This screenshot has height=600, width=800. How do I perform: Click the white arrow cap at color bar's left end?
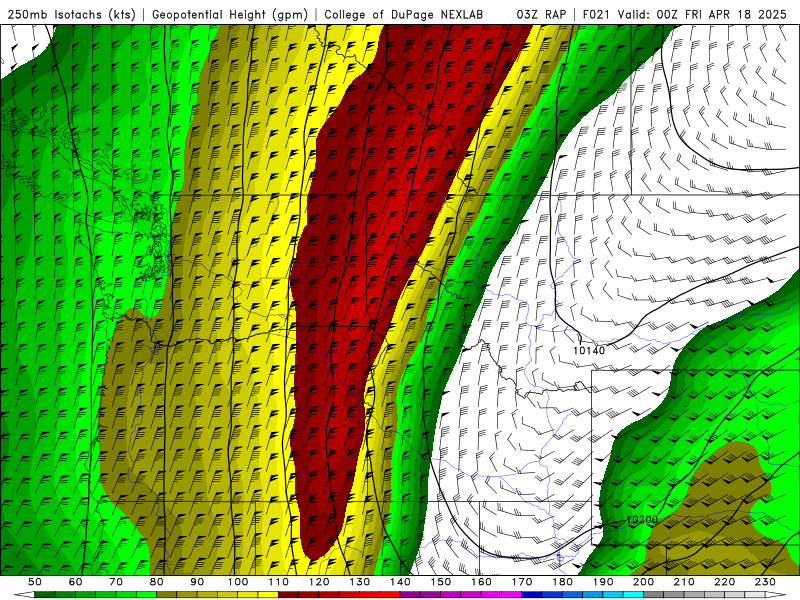coord(24,595)
